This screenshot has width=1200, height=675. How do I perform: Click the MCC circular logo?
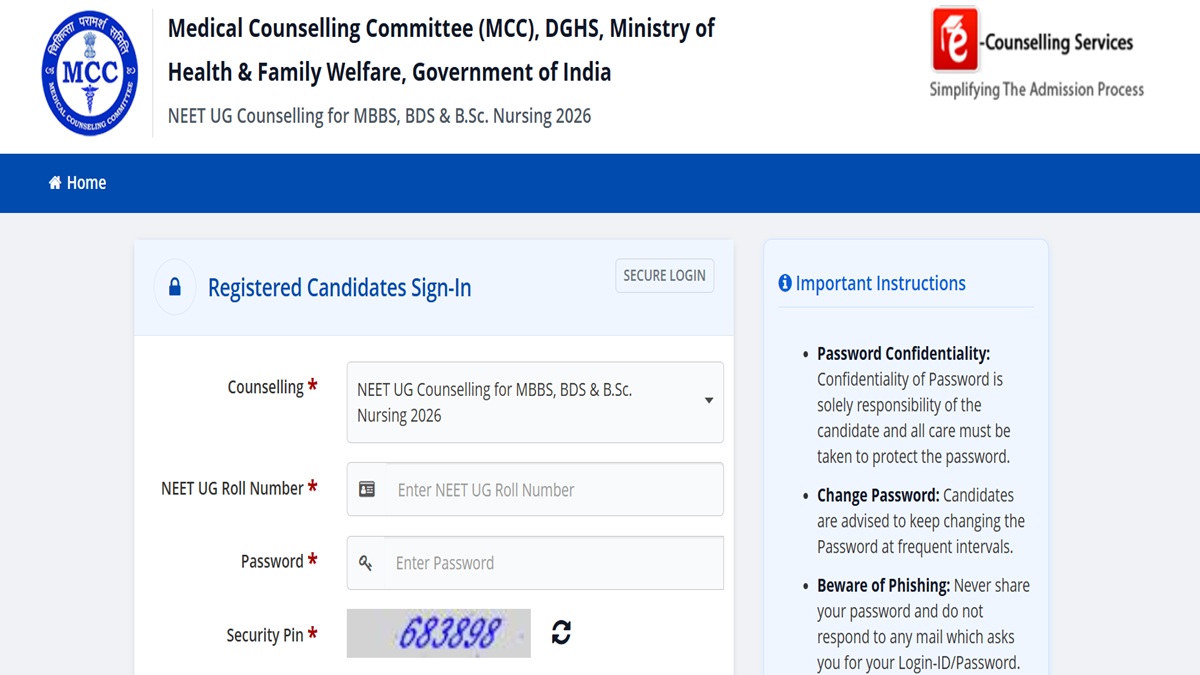click(x=90, y=75)
